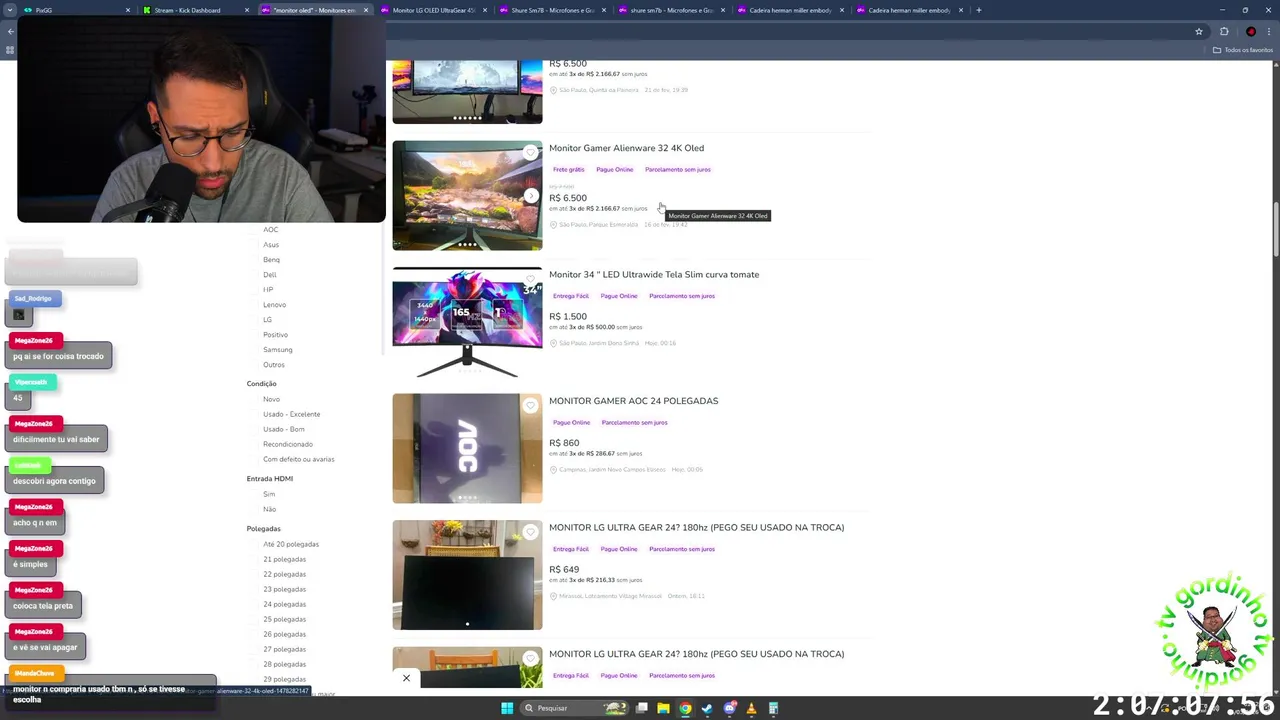Show next photo of Alienware monitor listing
This screenshot has width=1280, height=720.
531,196
